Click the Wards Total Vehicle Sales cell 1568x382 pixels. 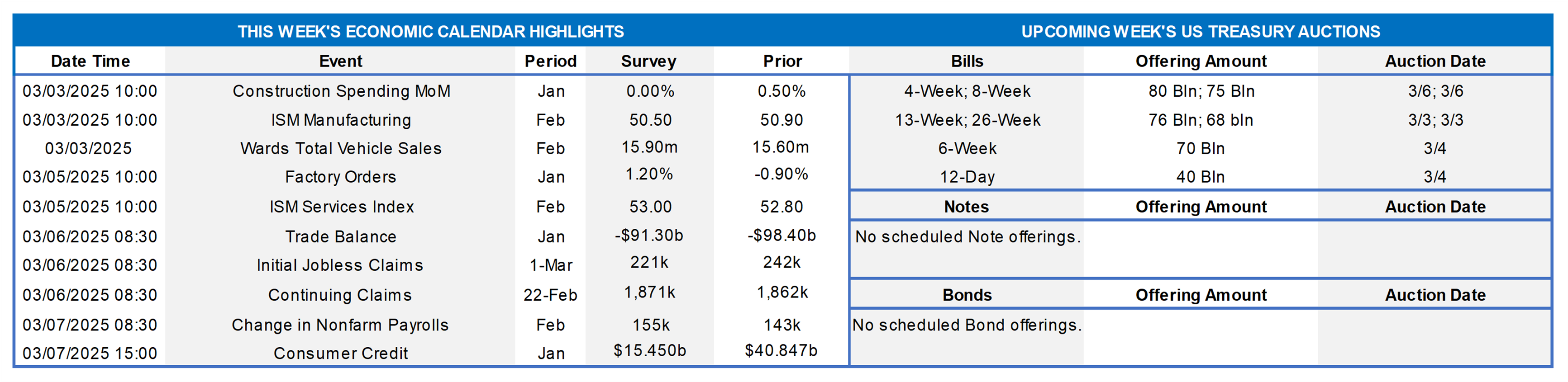341,148
